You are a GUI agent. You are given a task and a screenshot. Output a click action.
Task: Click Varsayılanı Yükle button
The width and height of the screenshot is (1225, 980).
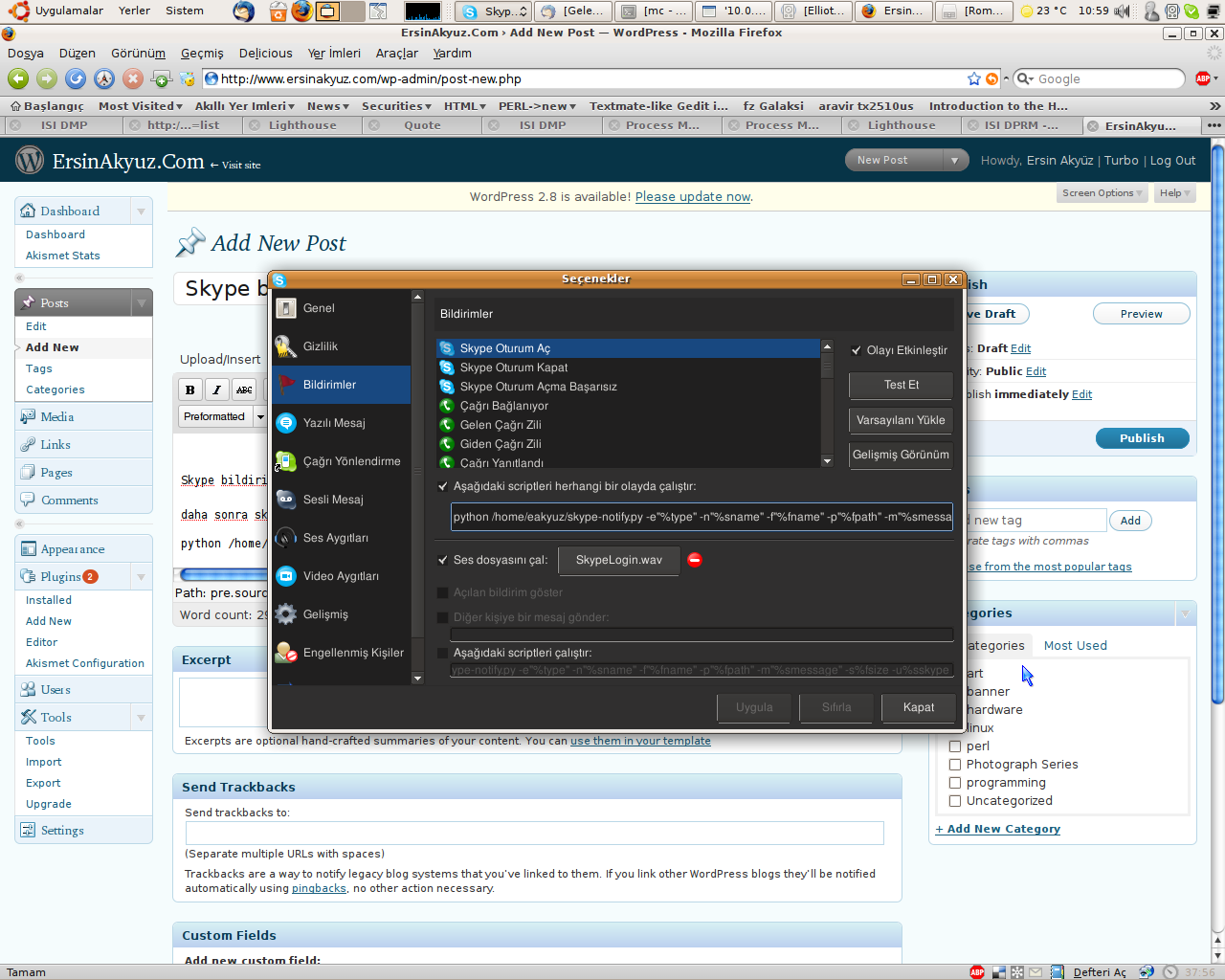point(901,420)
